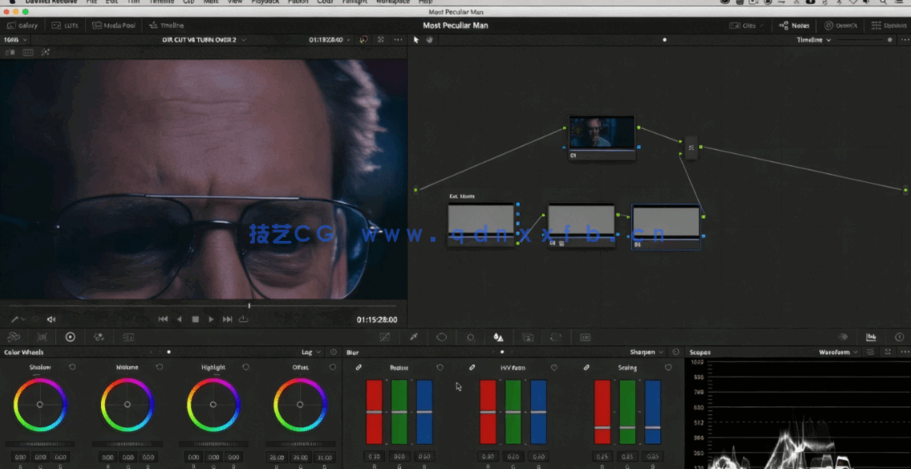Open the Workspace menu
This screenshot has width=911, height=469.
point(393,2)
